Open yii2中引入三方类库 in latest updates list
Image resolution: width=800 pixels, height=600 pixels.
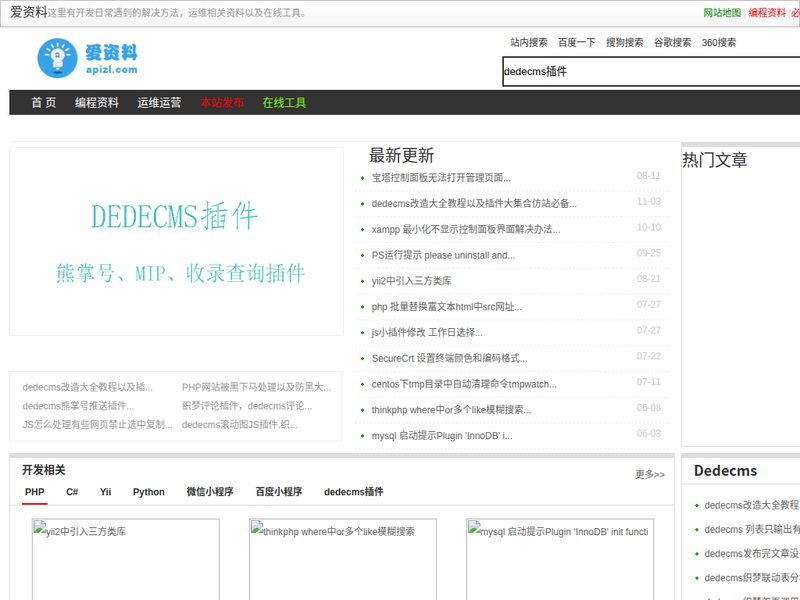click(411, 281)
